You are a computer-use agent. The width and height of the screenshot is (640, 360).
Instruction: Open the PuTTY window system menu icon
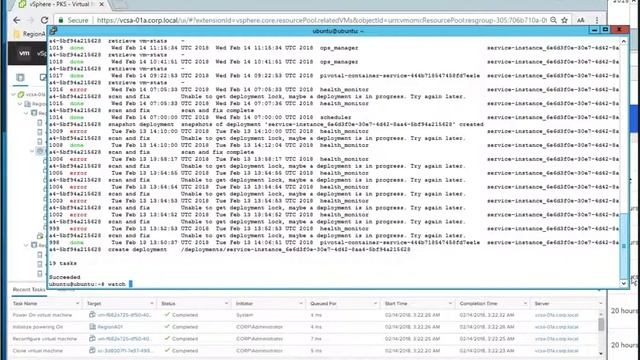pos(53,31)
